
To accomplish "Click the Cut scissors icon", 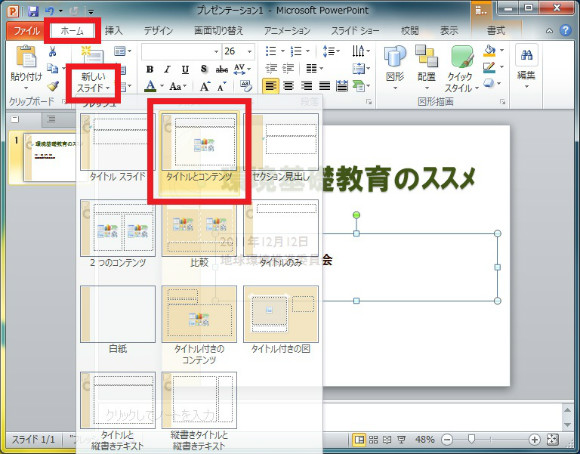I will (x=52, y=51).
